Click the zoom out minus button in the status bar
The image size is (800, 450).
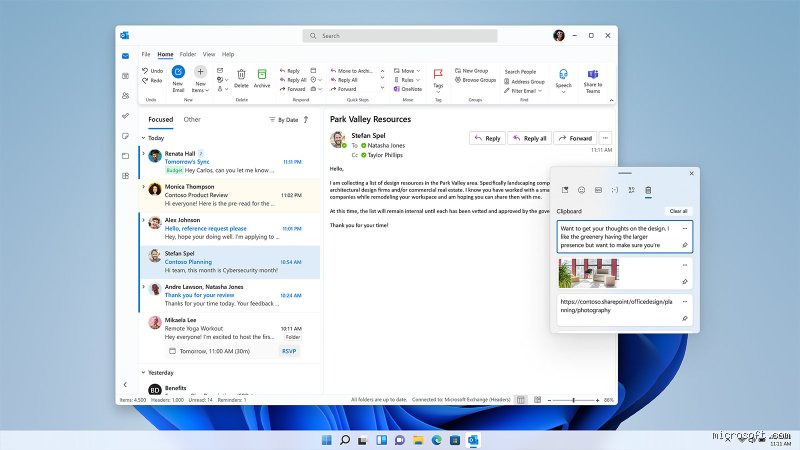tap(549, 401)
